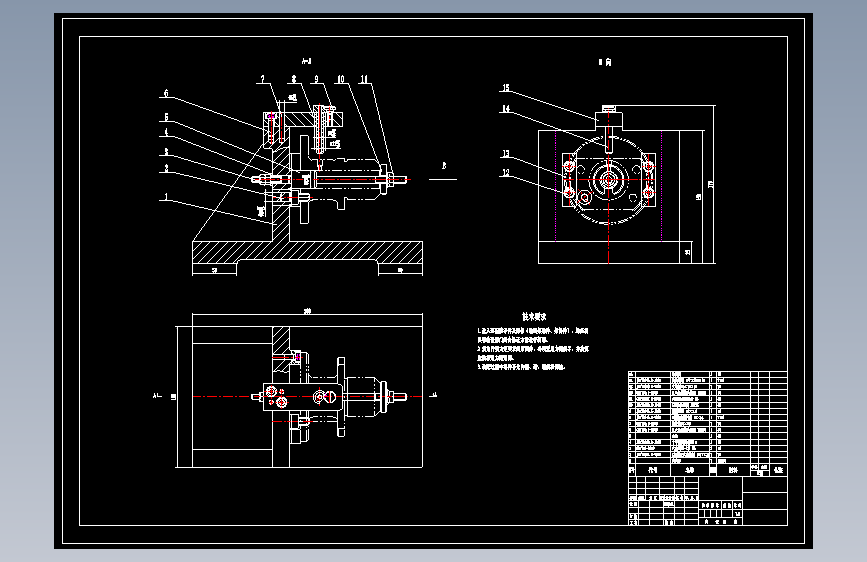867x562 pixels.
Task: Select part callout number 4 in the section view
Action: point(166,132)
